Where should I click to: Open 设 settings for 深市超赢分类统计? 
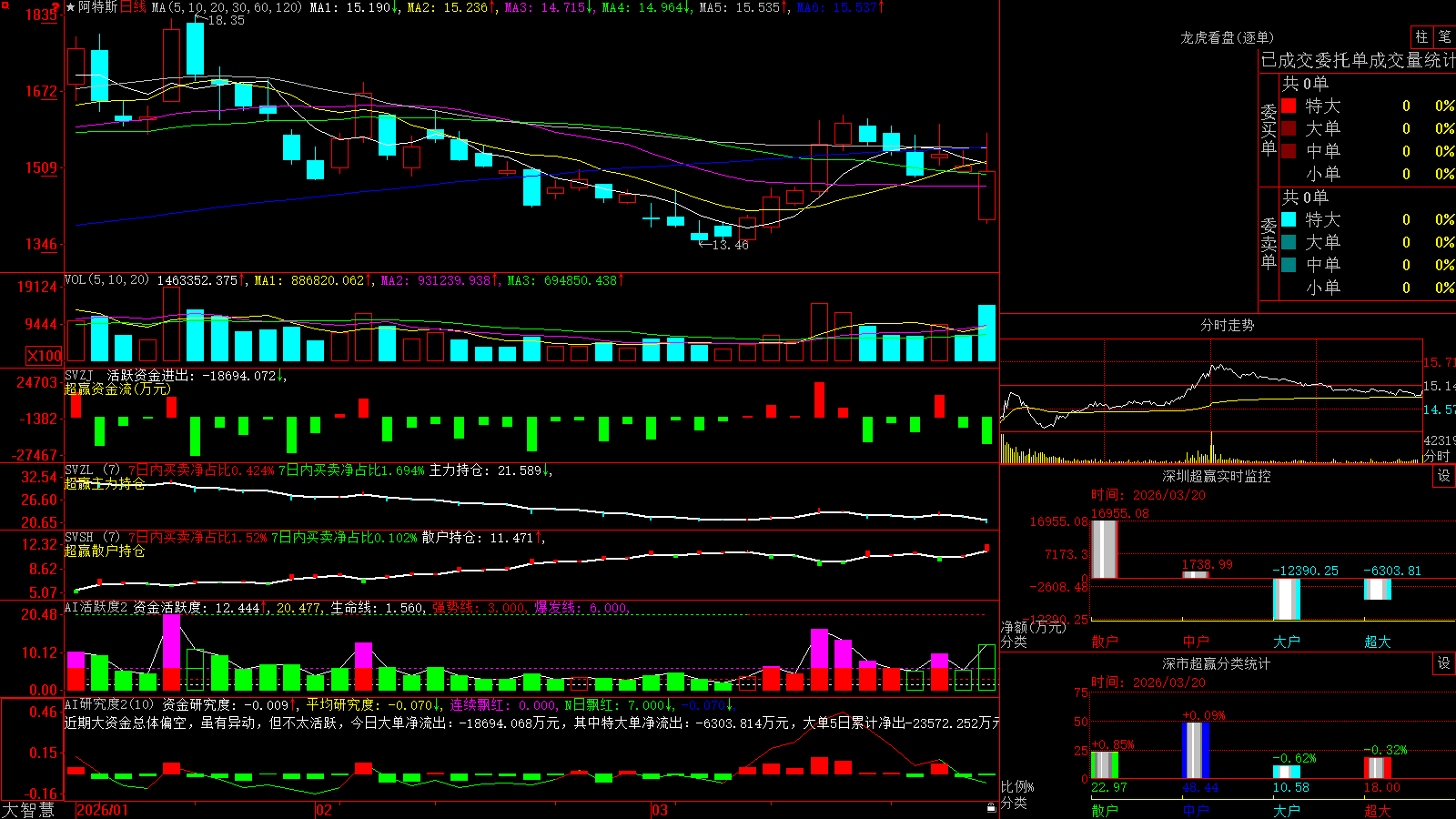tap(1444, 663)
